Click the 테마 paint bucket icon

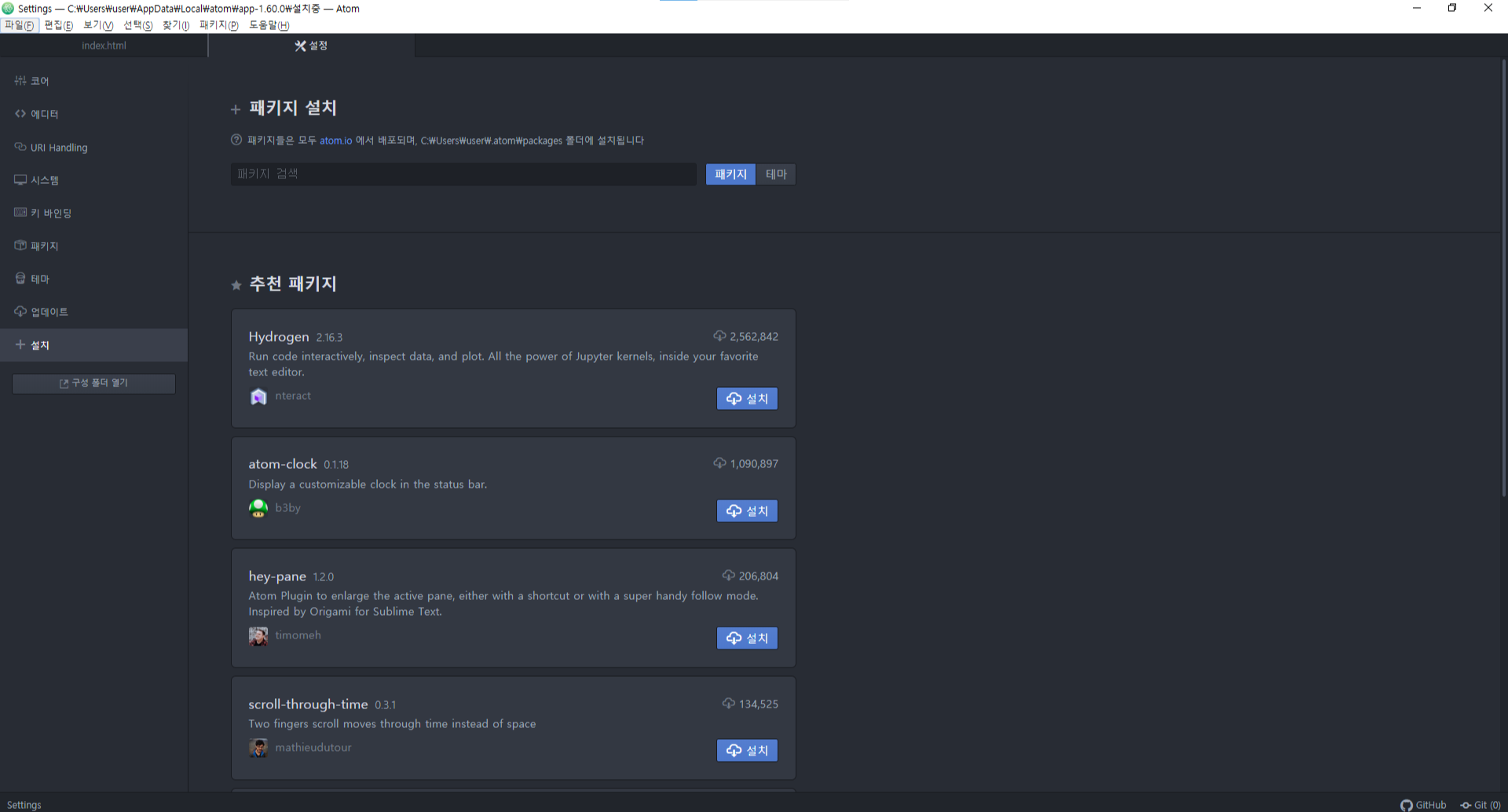coord(20,278)
